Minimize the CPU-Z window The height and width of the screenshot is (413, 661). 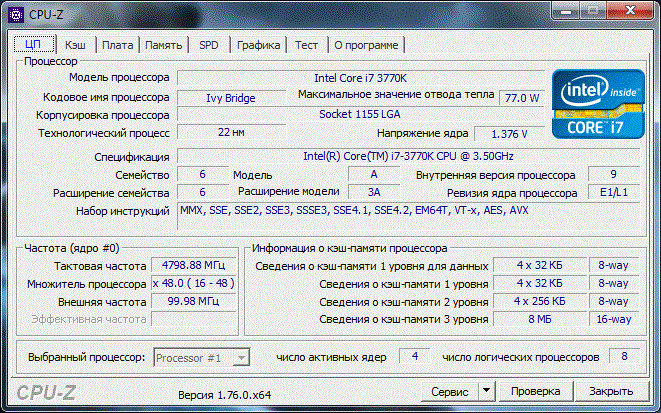click(x=566, y=11)
